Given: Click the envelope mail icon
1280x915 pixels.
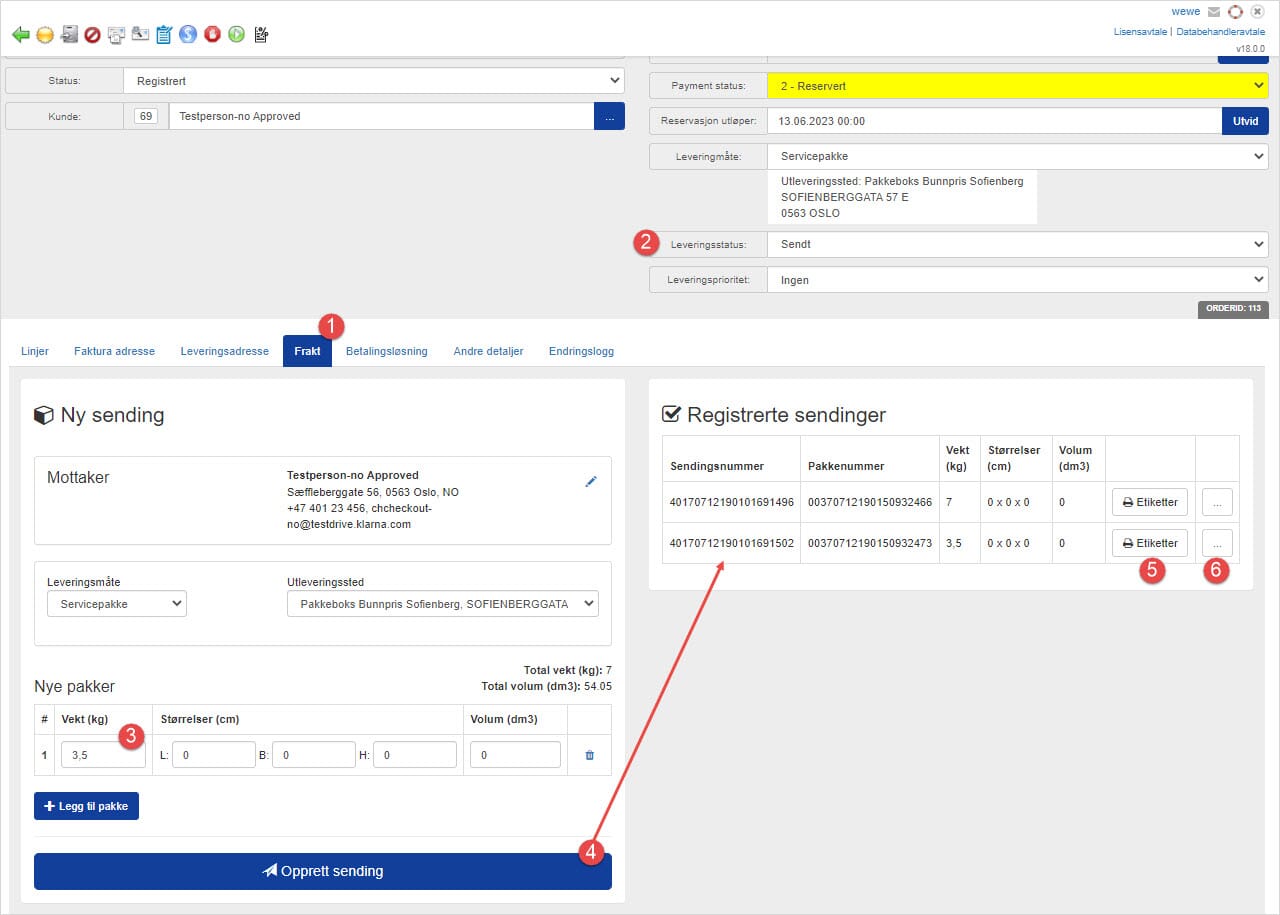Looking at the screenshot, I should [x=1214, y=12].
